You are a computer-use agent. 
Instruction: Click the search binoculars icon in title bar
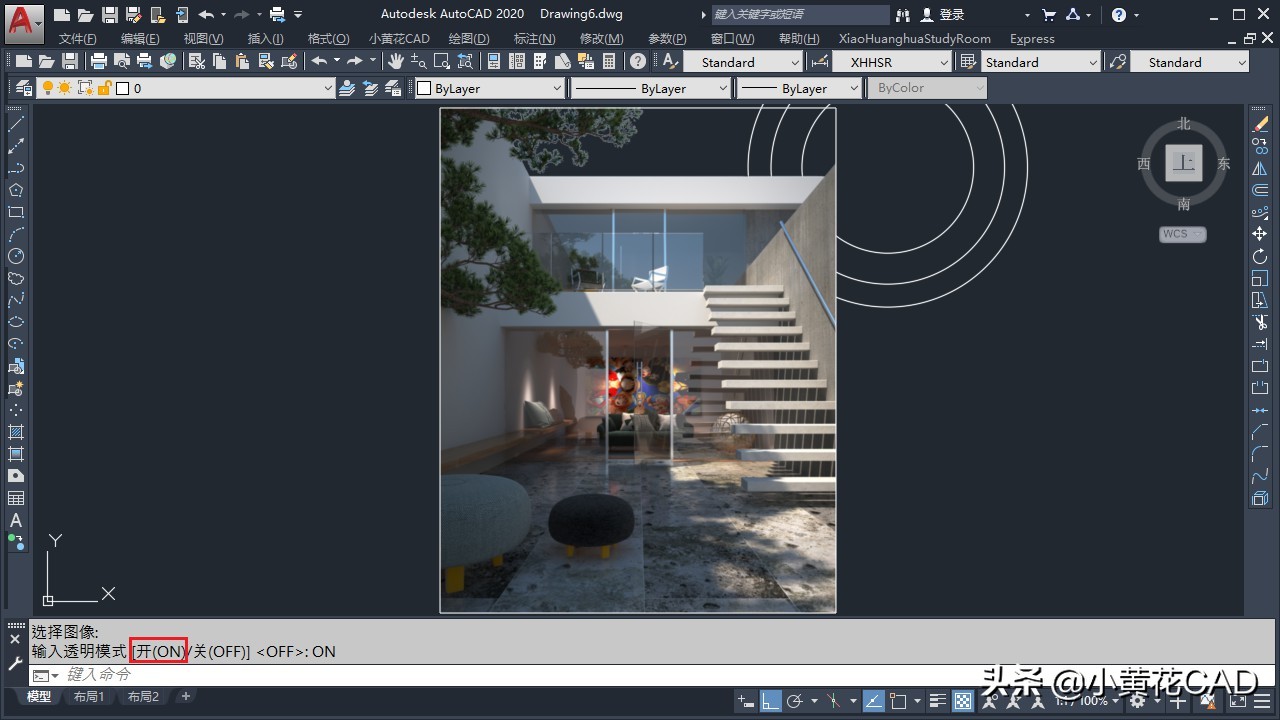pyautogui.click(x=904, y=15)
